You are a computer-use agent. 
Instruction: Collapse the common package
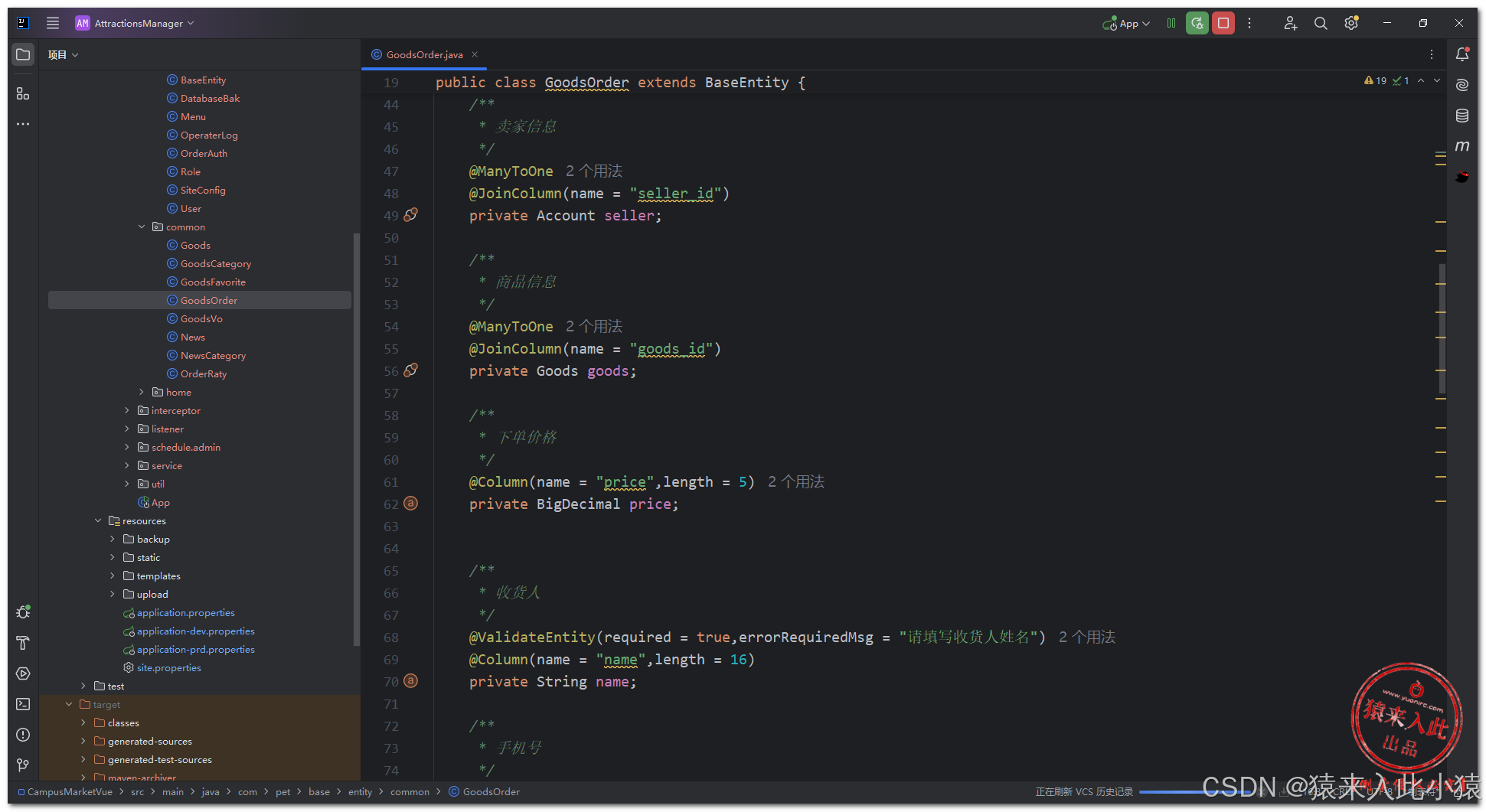tap(142, 227)
